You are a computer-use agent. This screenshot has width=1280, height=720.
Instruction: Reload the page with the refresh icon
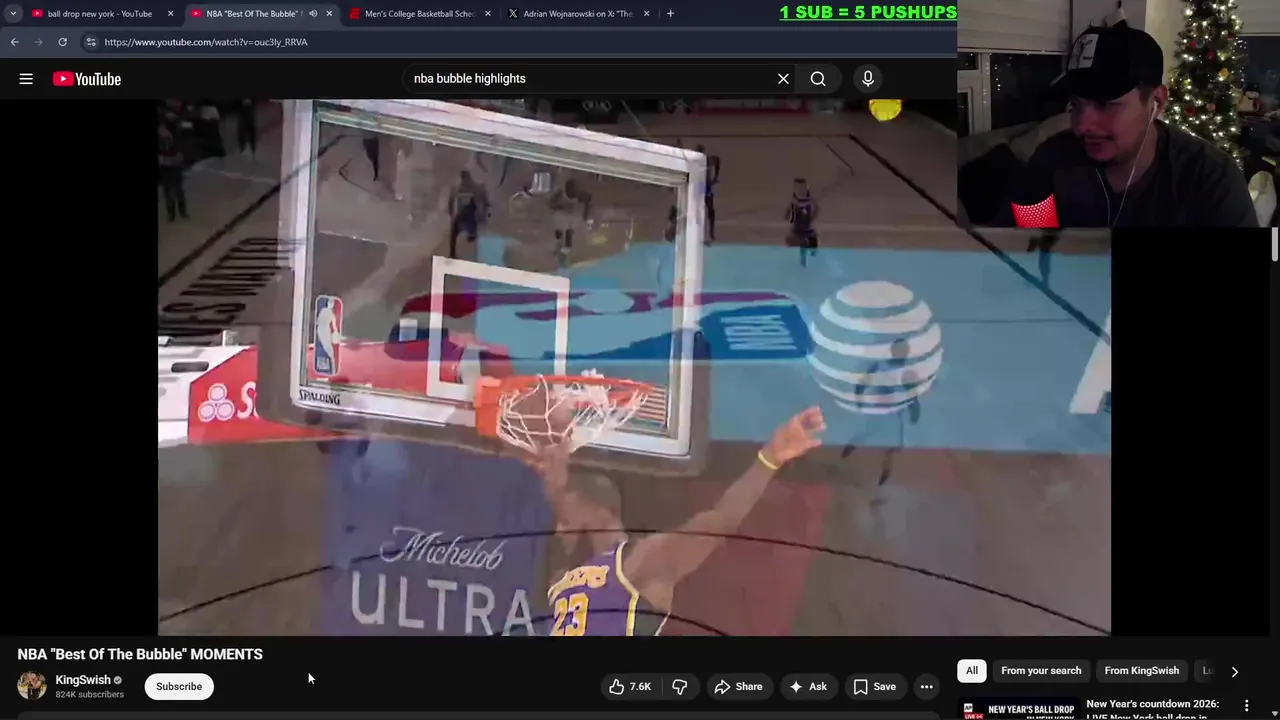(62, 42)
